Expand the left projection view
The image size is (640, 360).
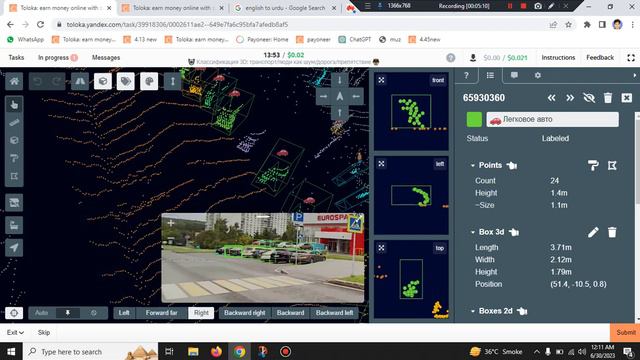381,164
